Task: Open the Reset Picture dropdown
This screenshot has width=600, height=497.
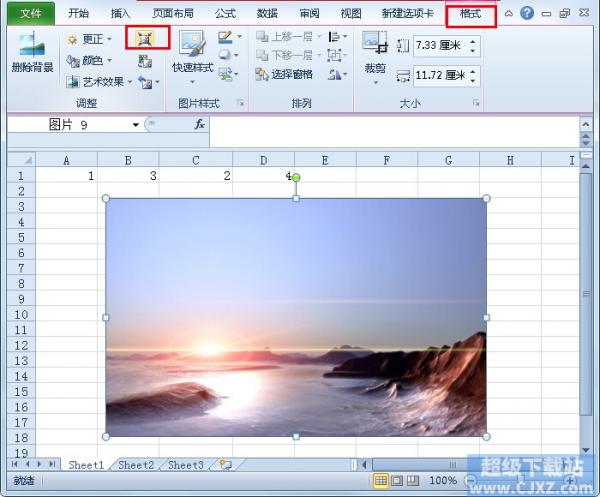Action: click(149, 82)
